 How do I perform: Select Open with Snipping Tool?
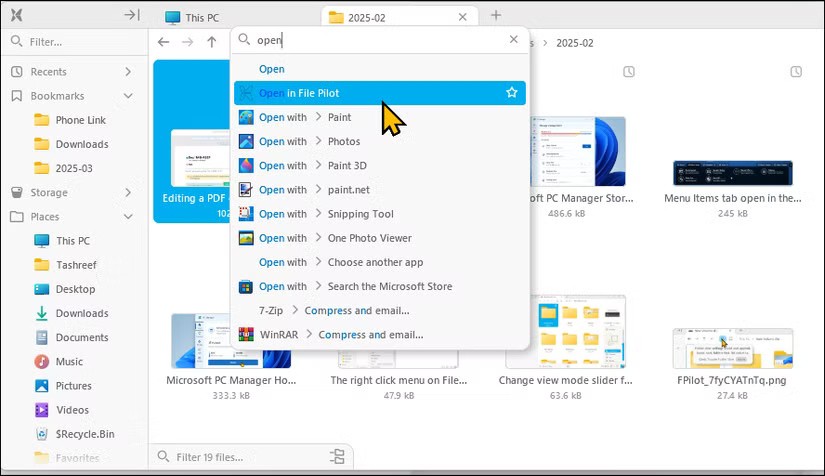coord(360,214)
